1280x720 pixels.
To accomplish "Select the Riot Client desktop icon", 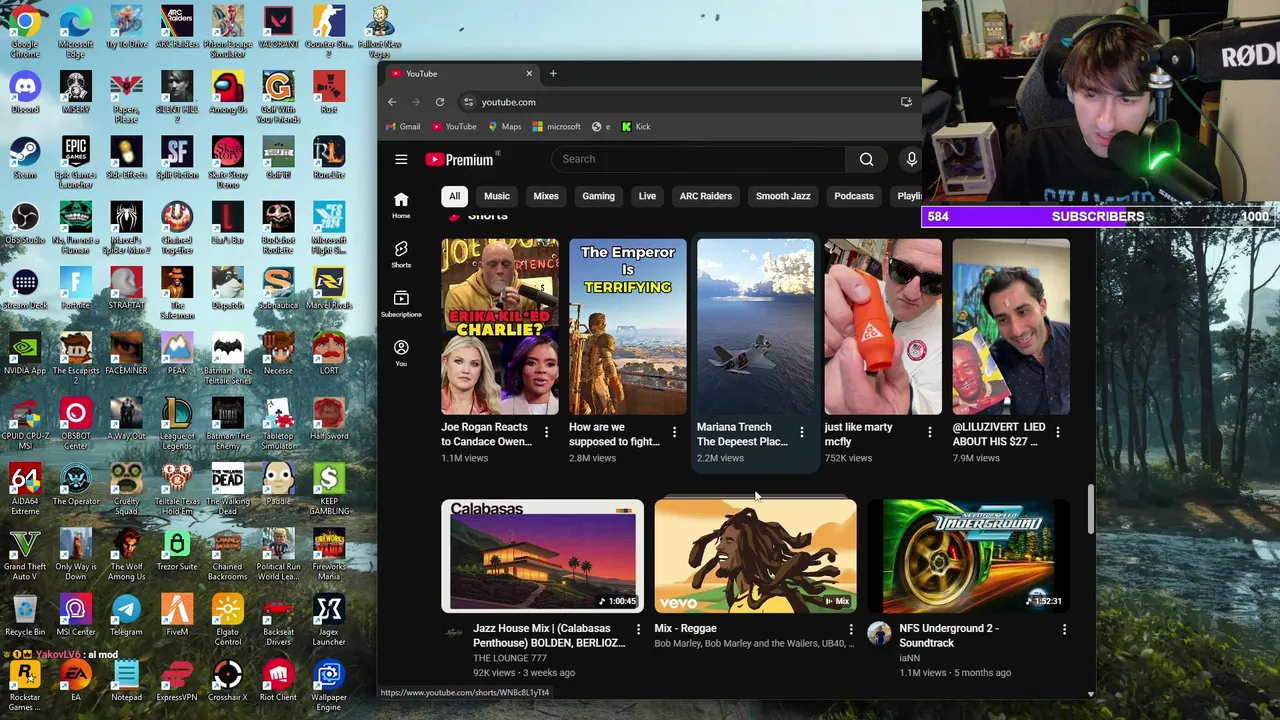I will 278,681.
